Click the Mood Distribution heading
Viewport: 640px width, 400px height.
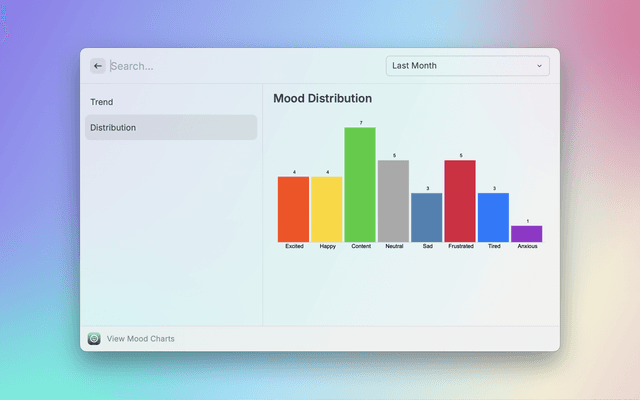(323, 99)
